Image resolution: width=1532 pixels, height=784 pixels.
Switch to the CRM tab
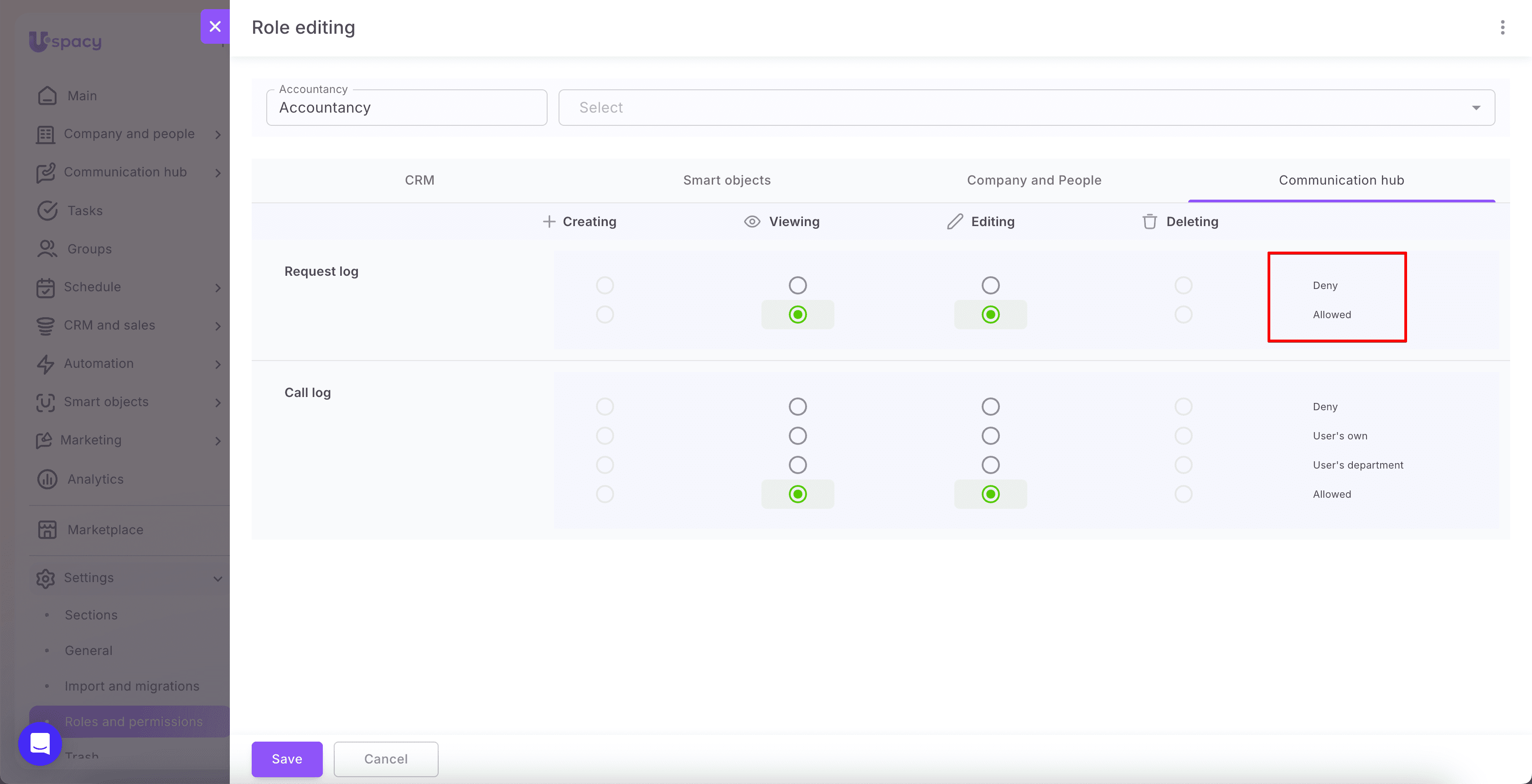pos(419,180)
